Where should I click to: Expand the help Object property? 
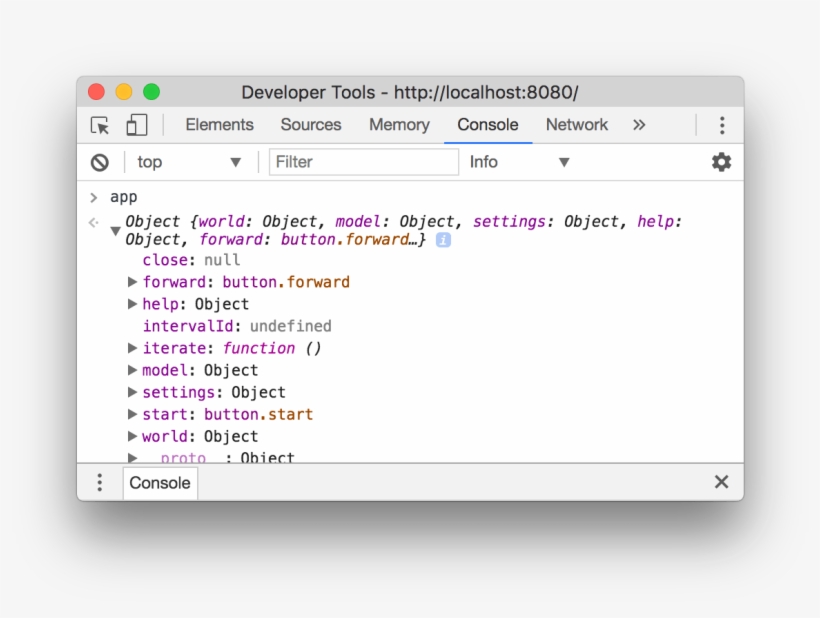[133, 304]
